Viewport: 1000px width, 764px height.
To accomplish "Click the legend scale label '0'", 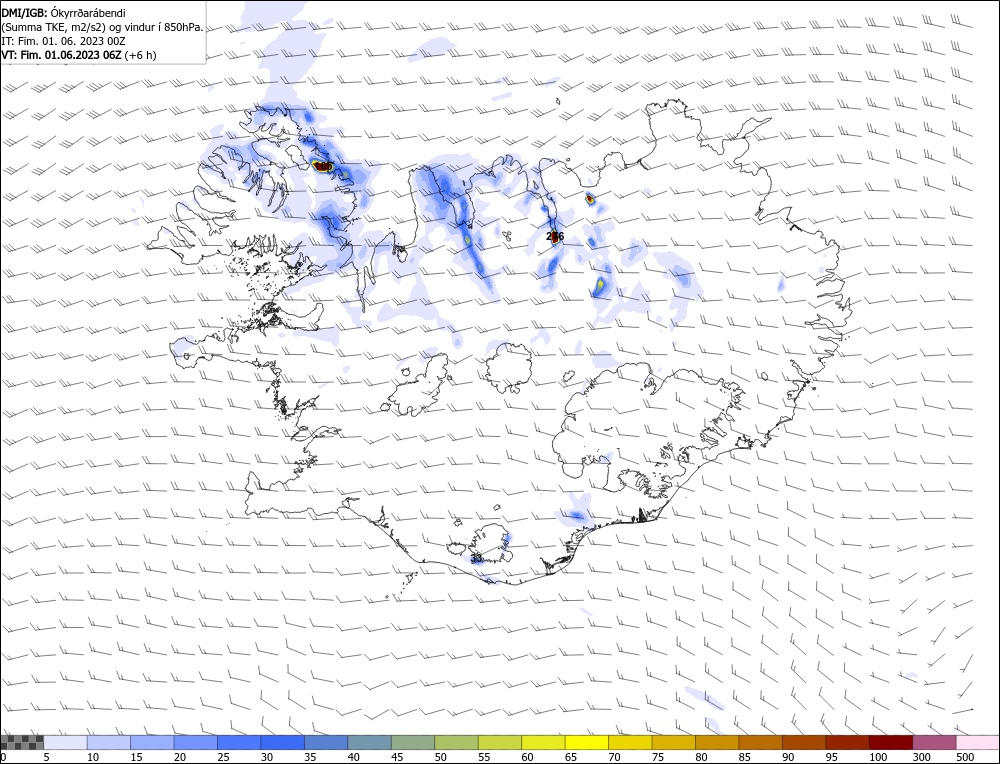I will click(x=3, y=757).
